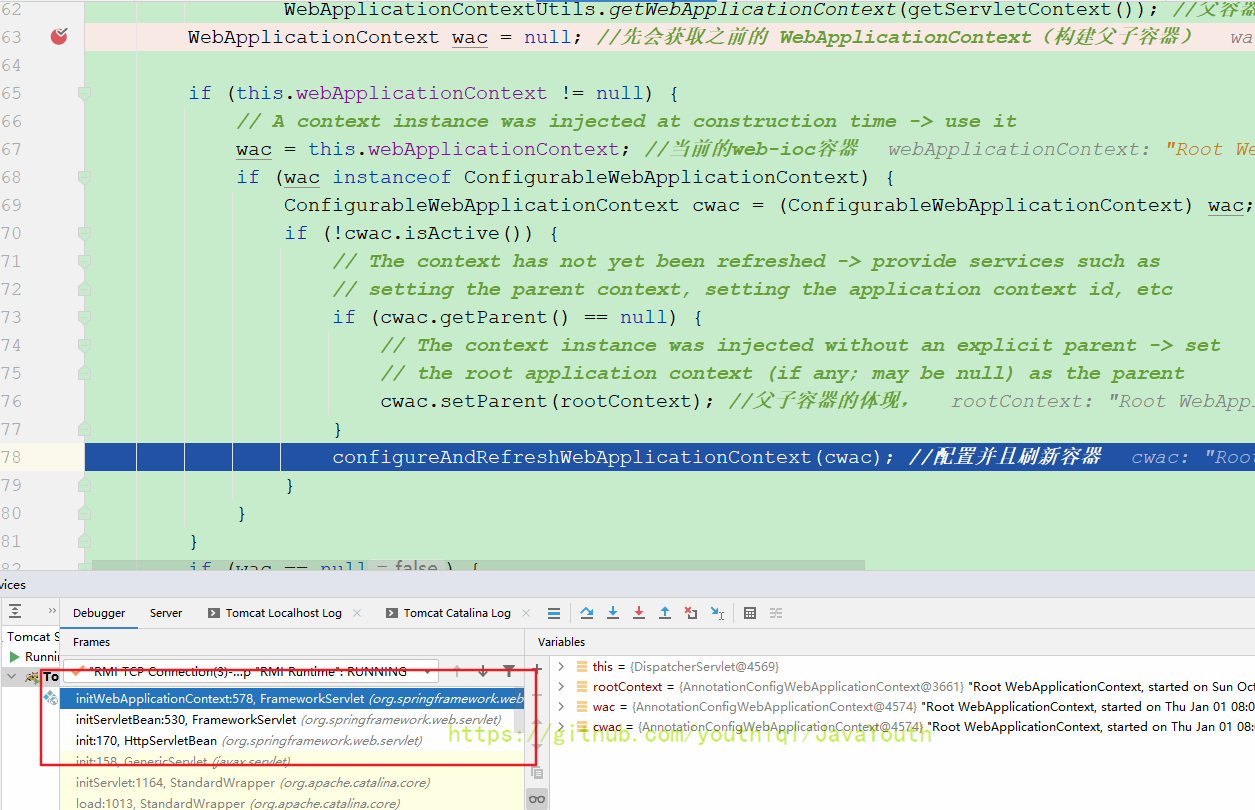The image size is (1255, 810).
Task: Select the initServletBean:530 stack frame
Action: click(185, 720)
